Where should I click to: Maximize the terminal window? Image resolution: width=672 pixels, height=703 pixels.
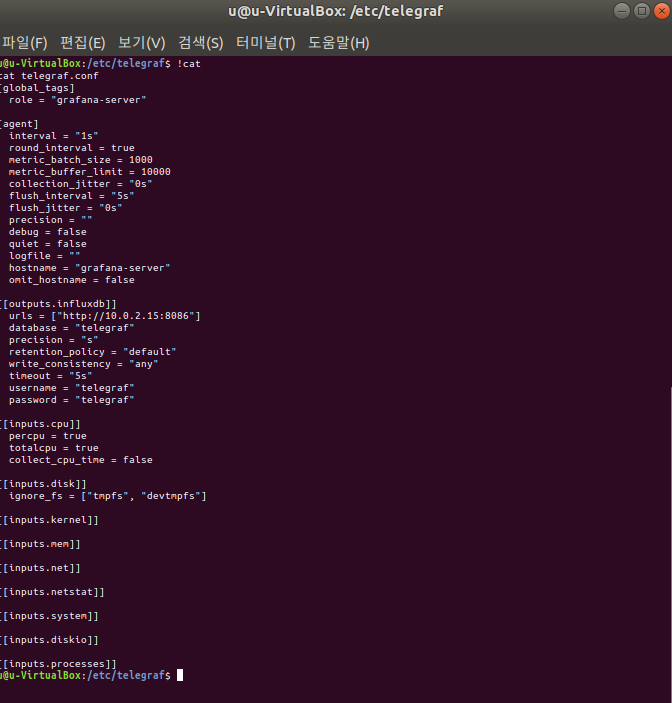(x=642, y=11)
